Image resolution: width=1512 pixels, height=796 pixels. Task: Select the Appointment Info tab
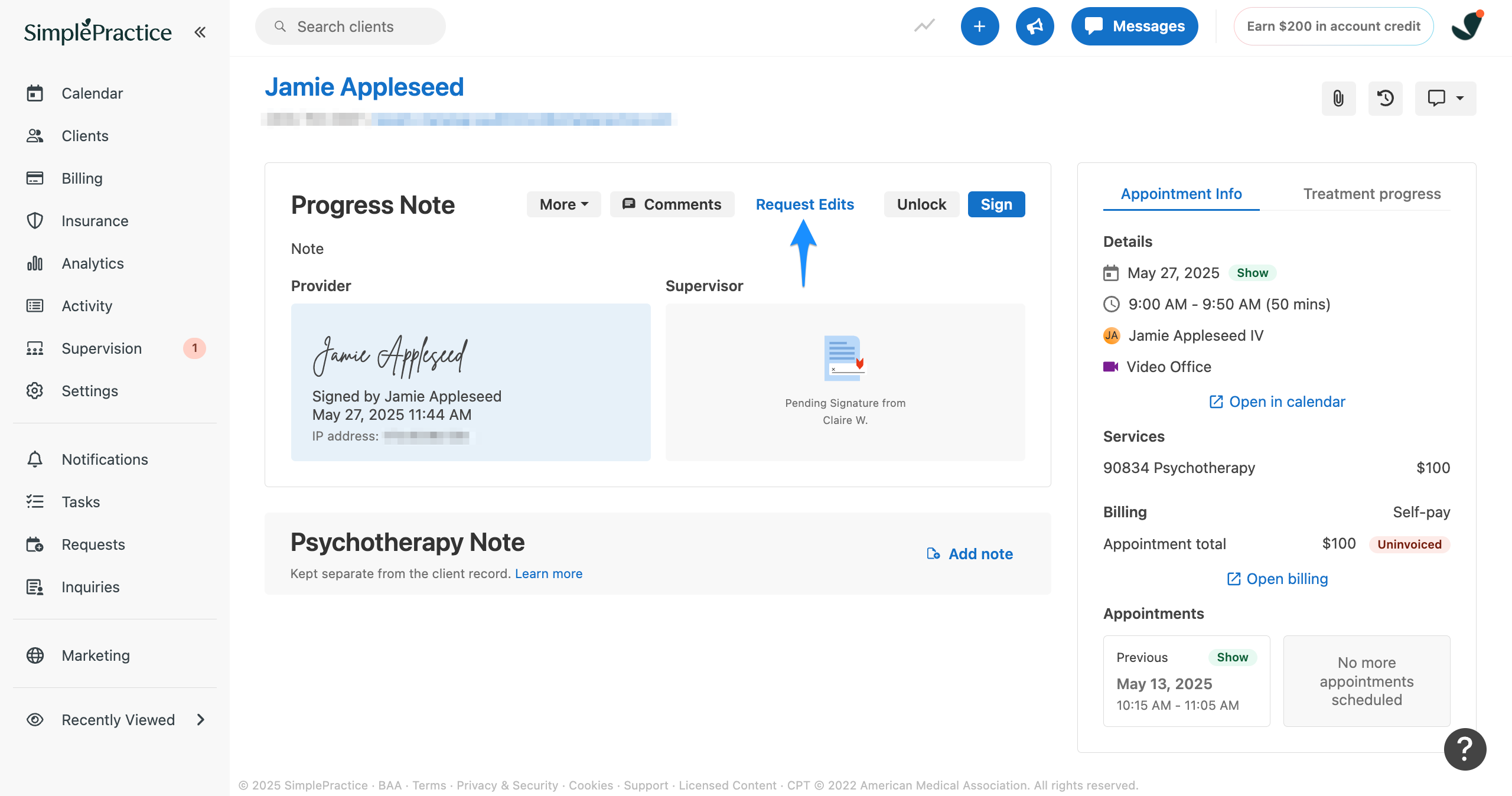[1181, 194]
